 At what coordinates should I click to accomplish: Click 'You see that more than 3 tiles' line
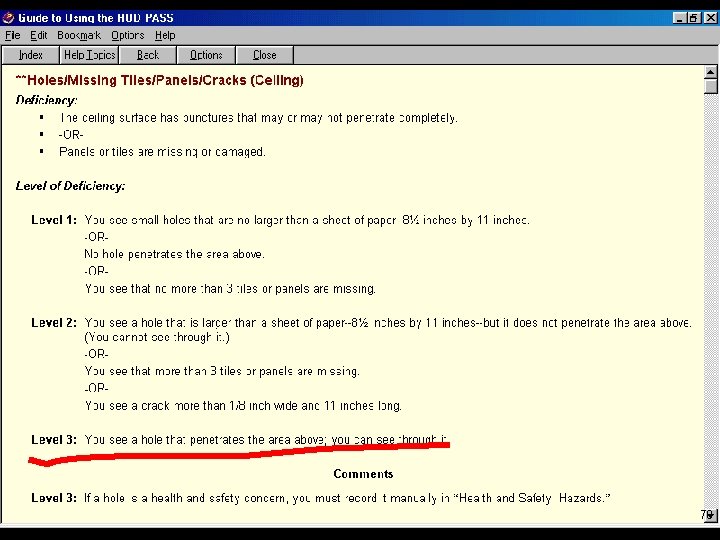point(222,371)
